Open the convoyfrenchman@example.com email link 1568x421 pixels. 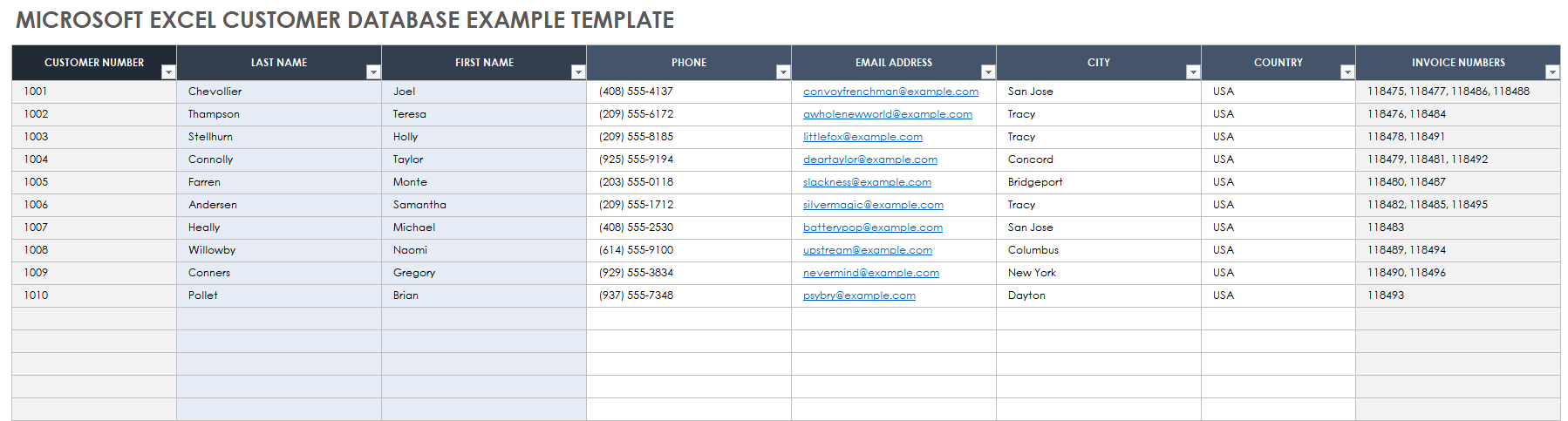click(x=890, y=92)
